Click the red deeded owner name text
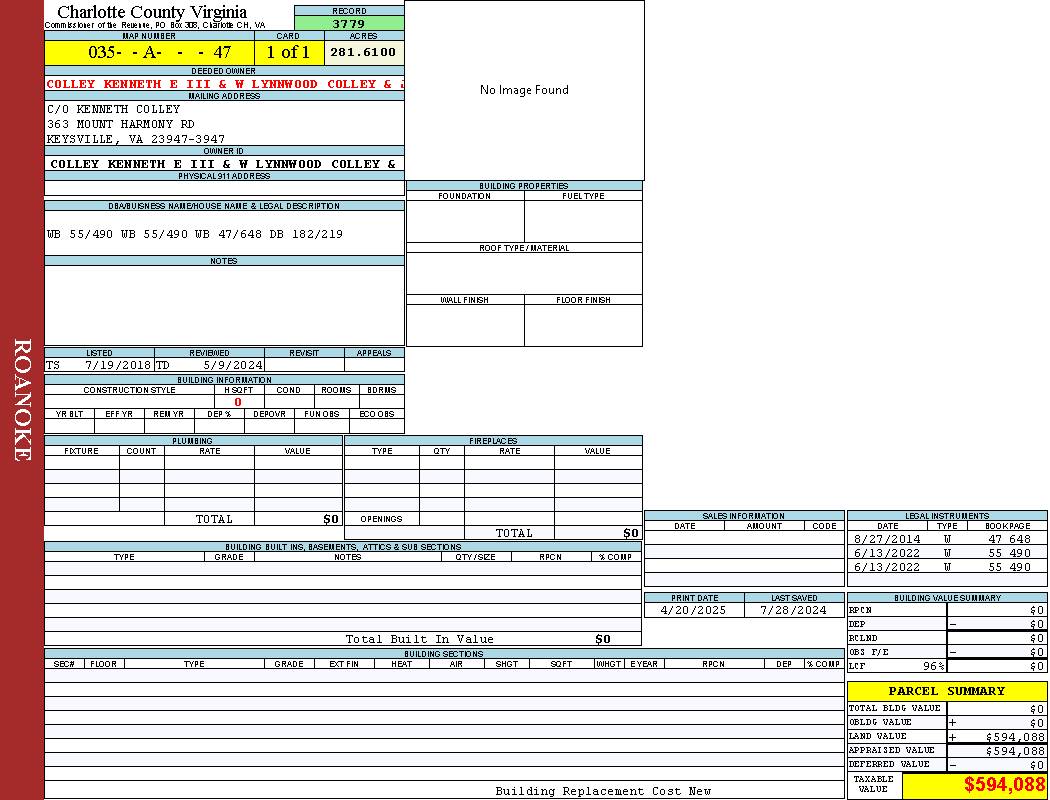 [224, 84]
